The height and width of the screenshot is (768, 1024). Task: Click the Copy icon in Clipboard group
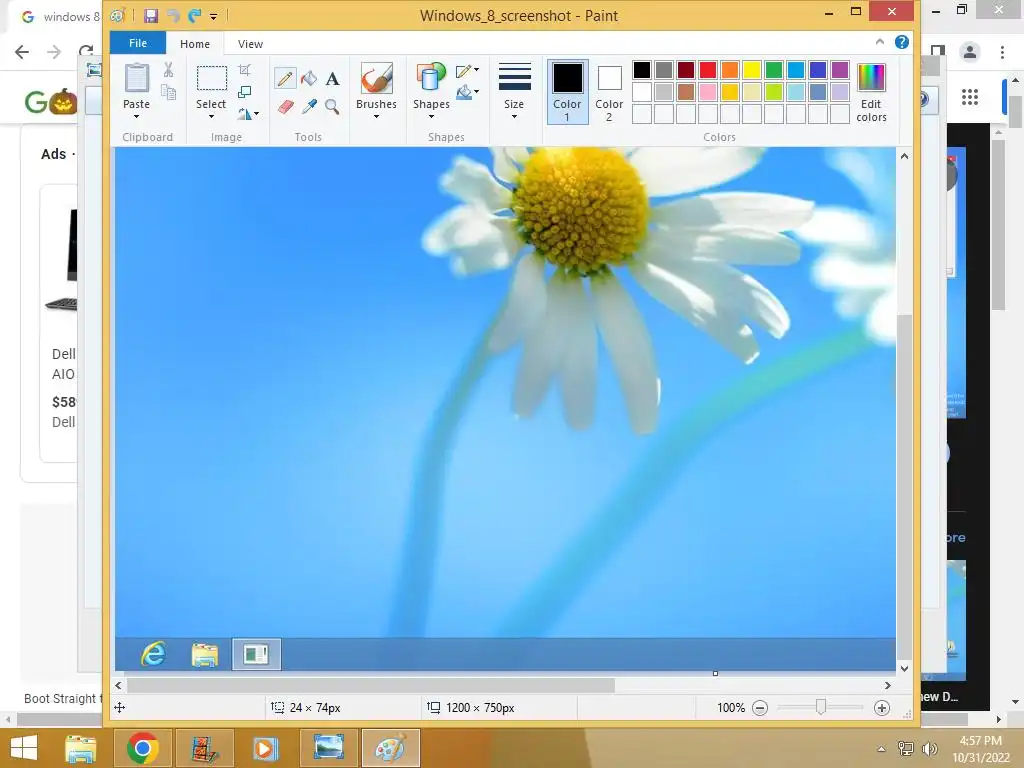click(x=168, y=92)
